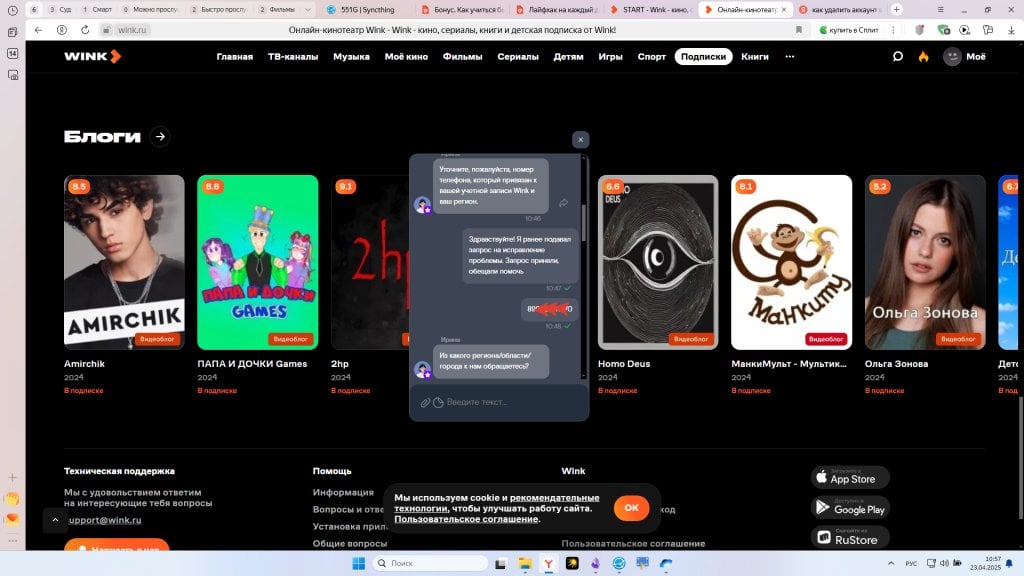Open Пользовательское соглашение link in cookie banner
This screenshot has height=576, width=1024.
pos(466,519)
